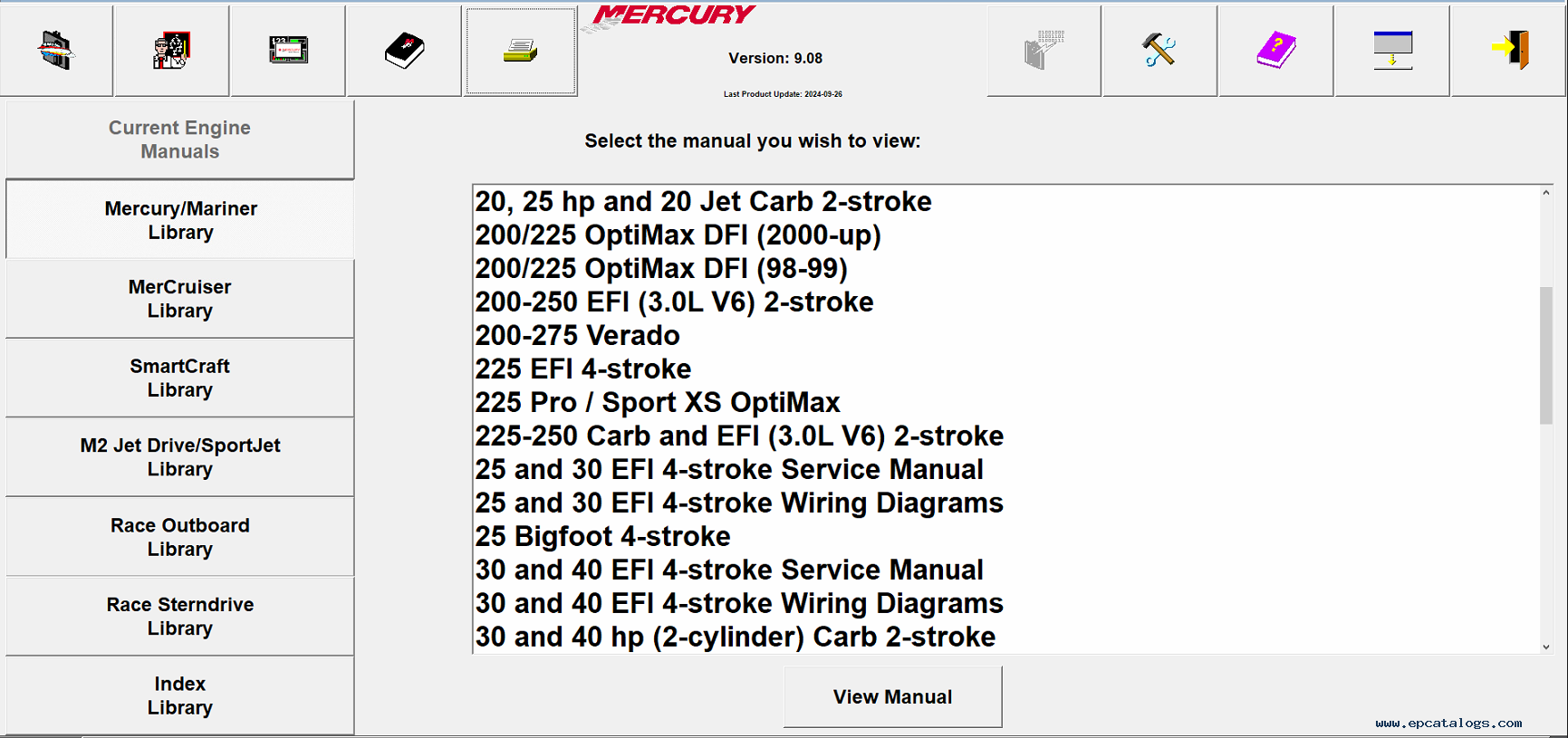
Task: Select M2 Jet Drive/SportJet Library
Action: 179,457
